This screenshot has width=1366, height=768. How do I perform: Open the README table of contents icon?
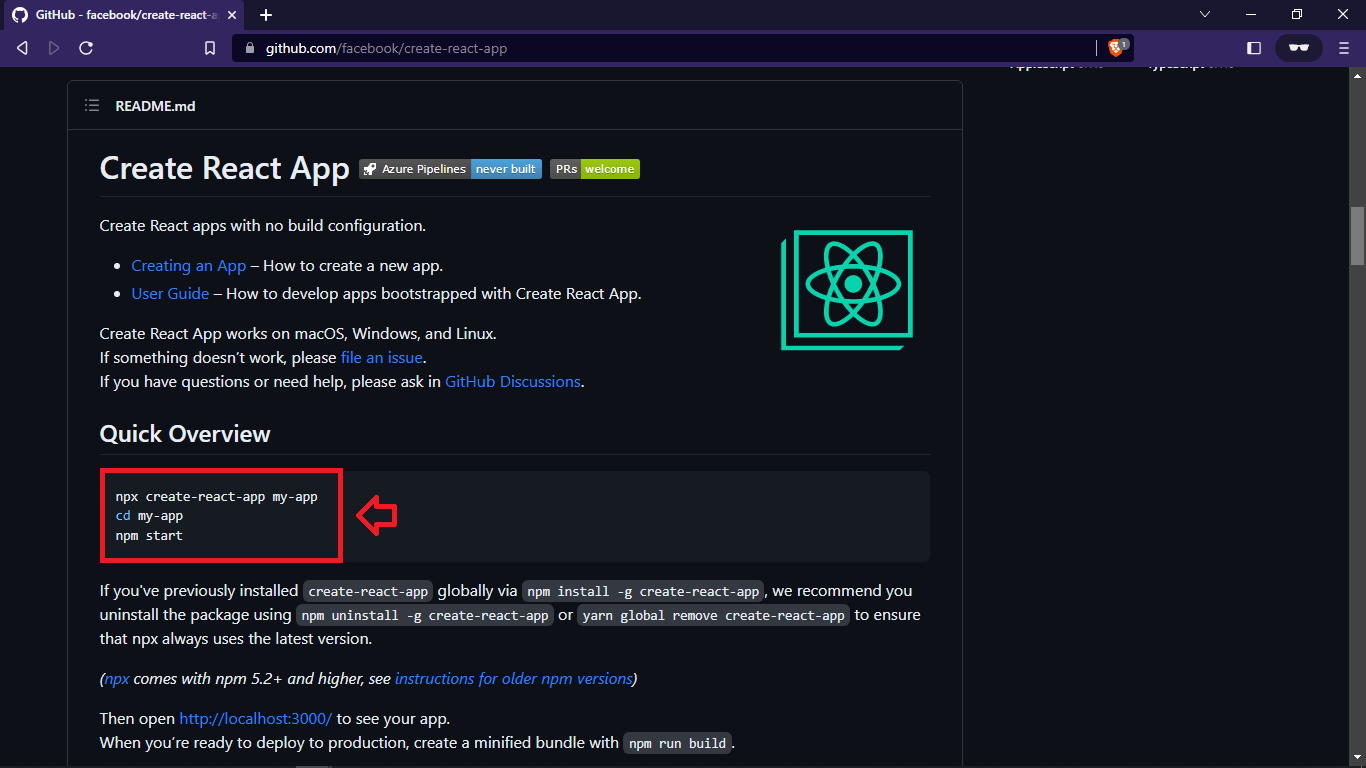[x=92, y=105]
